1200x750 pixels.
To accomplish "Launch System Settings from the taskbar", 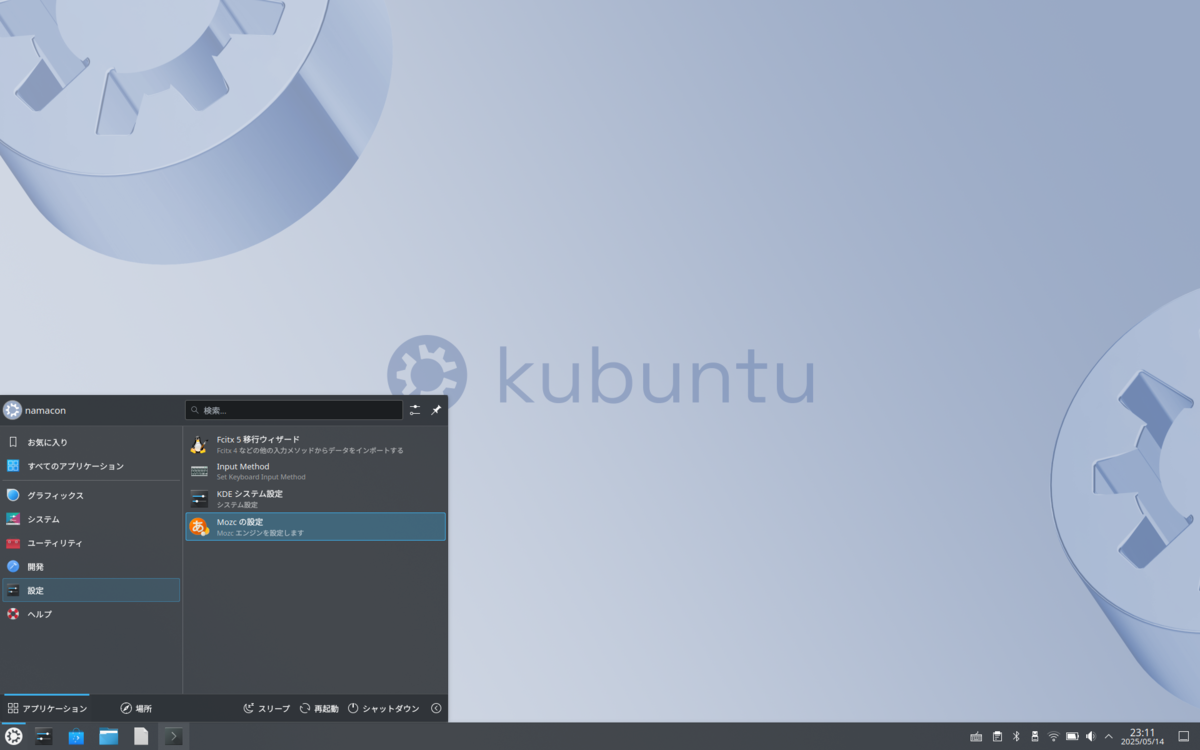I will tap(44, 736).
